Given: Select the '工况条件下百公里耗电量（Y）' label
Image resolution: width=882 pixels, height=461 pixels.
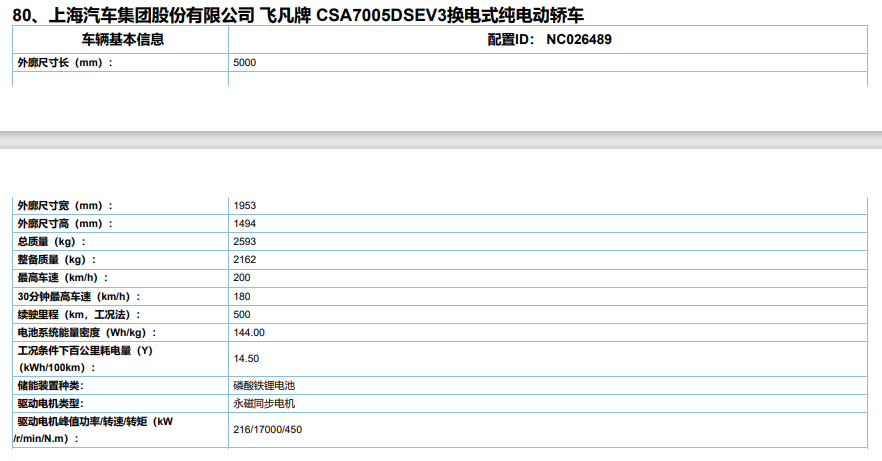Looking at the screenshot, I should [x=85, y=350].
